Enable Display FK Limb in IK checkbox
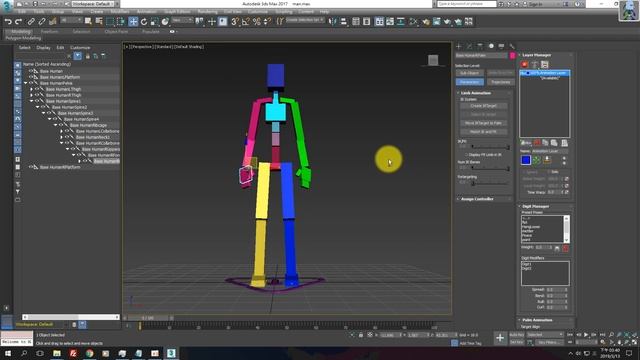The width and height of the screenshot is (640, 360). point(466,155)
